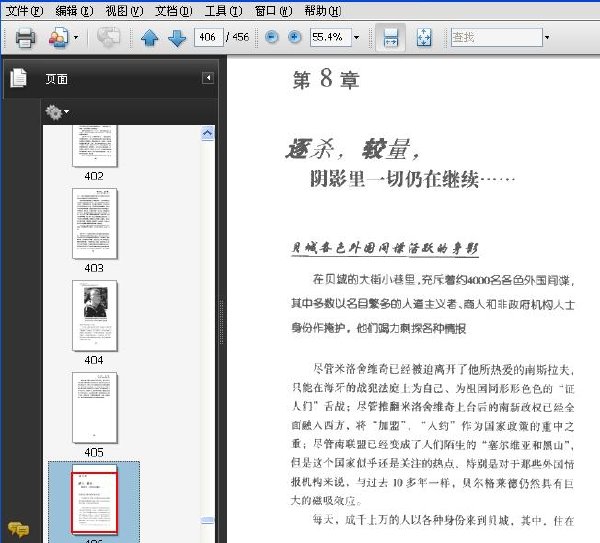Click the grayed-out review comments icon

pyautogui.click(x=108, y=38)
